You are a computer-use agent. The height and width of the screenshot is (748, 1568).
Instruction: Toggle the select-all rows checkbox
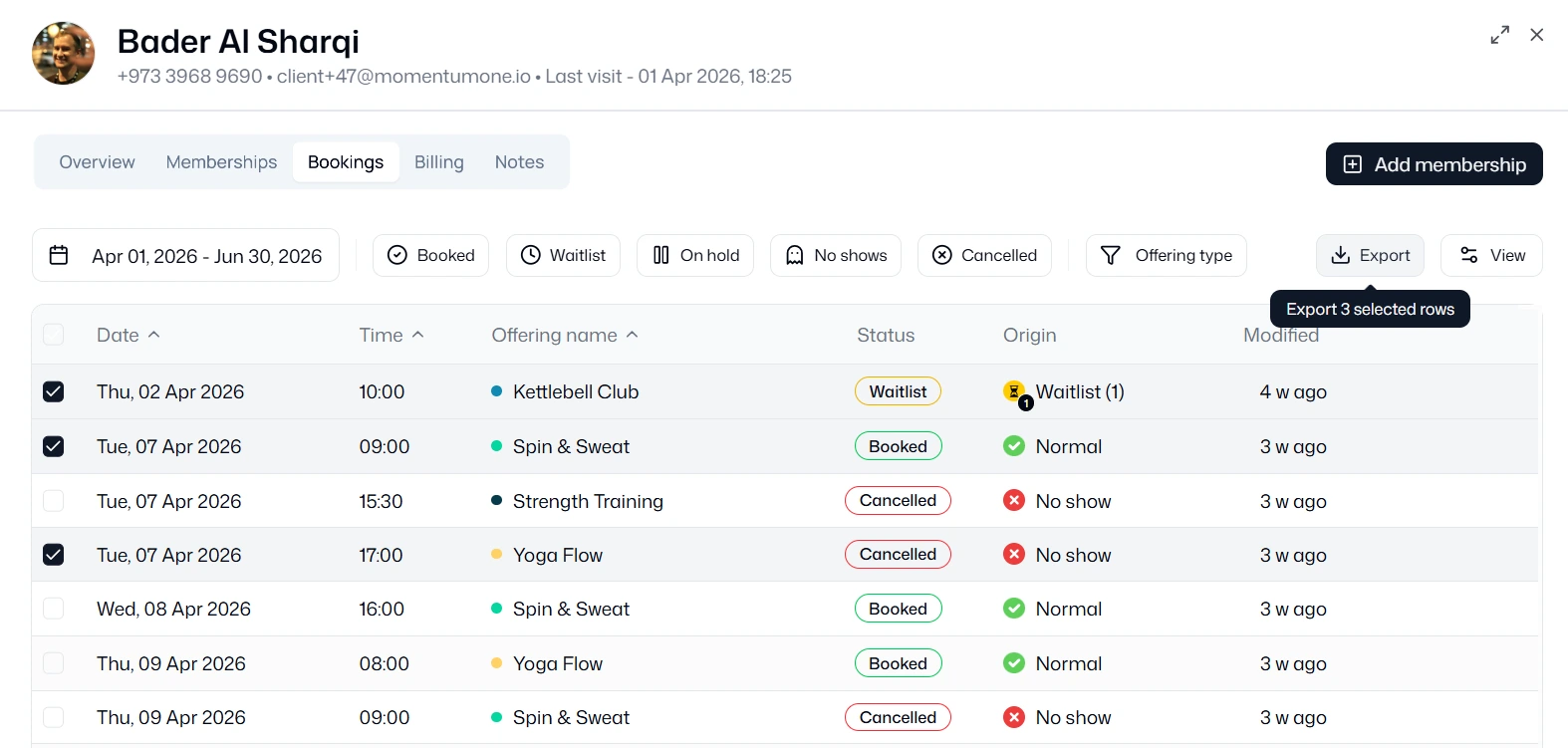[x=54, y=335]
